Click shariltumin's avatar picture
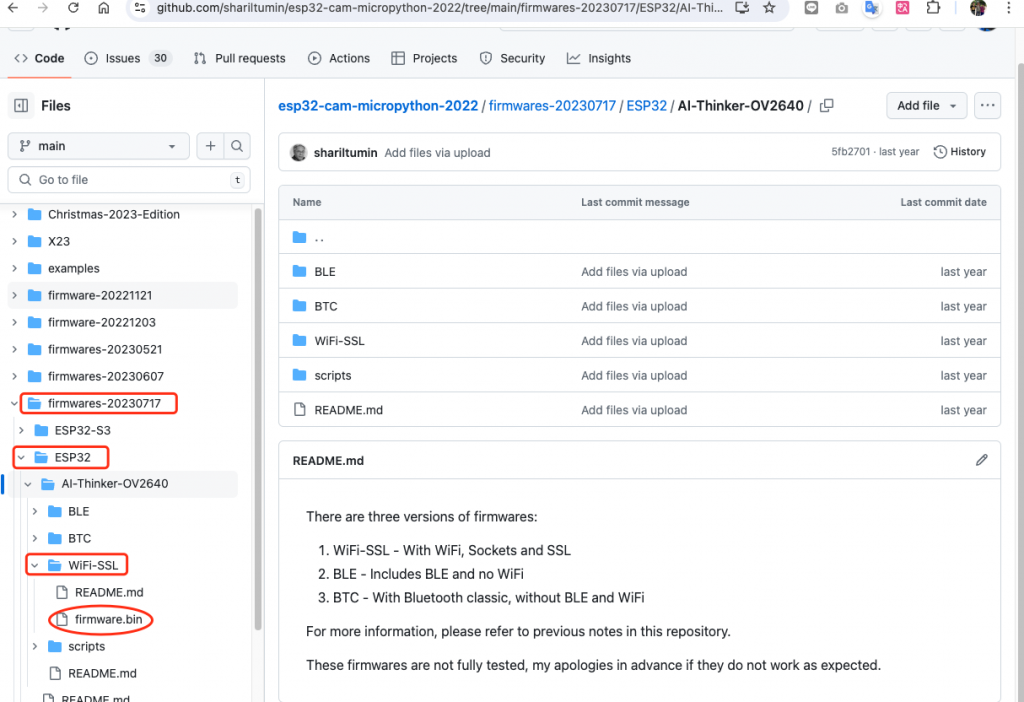Viewport: 1024px width, 702px height. tap(298, 152)
